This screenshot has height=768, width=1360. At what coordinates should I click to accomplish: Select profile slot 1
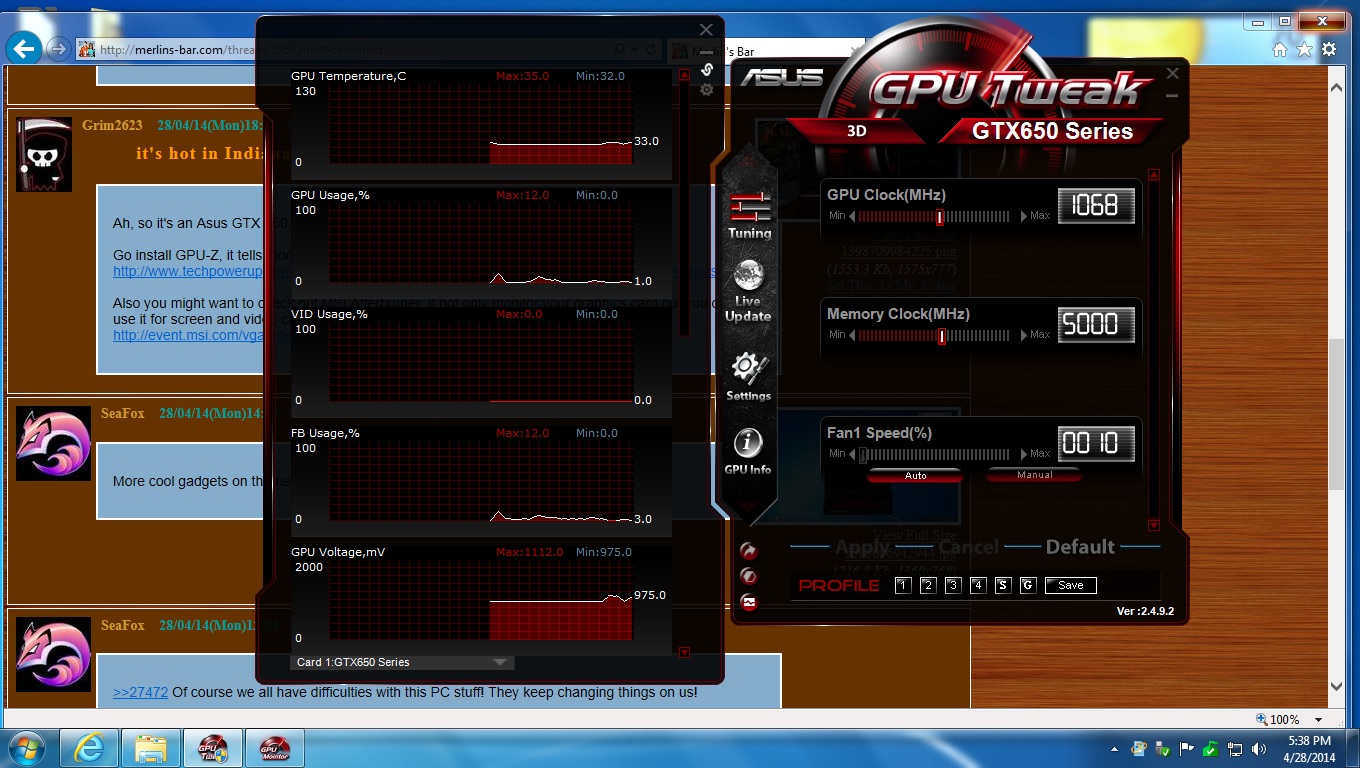(x=903, y=585)
